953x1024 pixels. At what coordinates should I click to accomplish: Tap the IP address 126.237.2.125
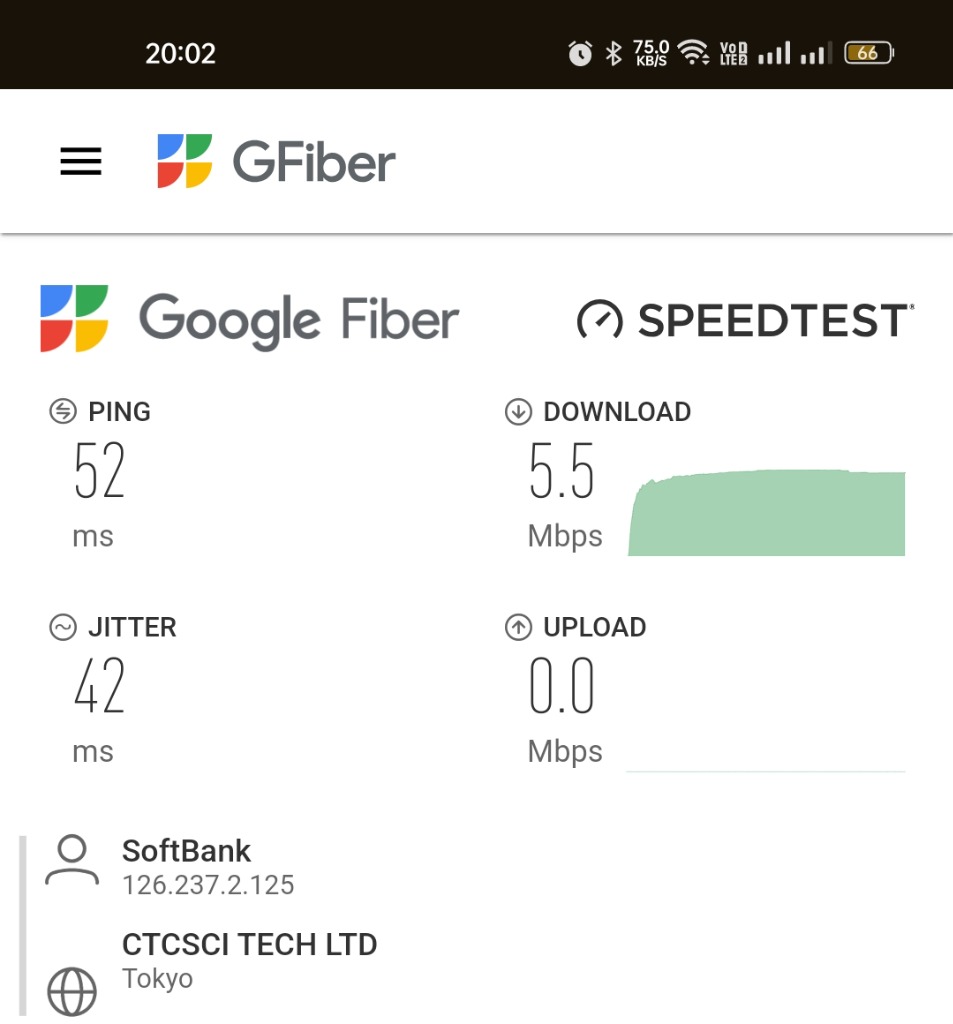pyautogui.click(x=208, y=886)
